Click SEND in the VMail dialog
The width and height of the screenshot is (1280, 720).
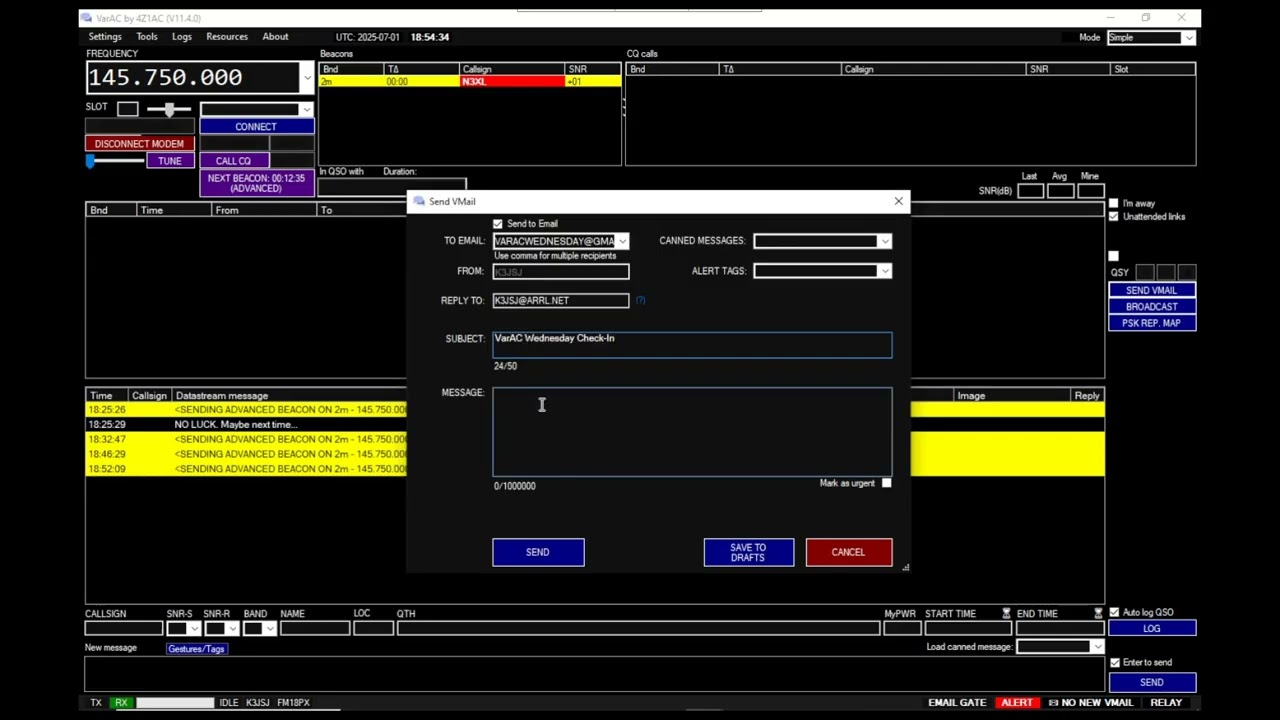(538, 552)
